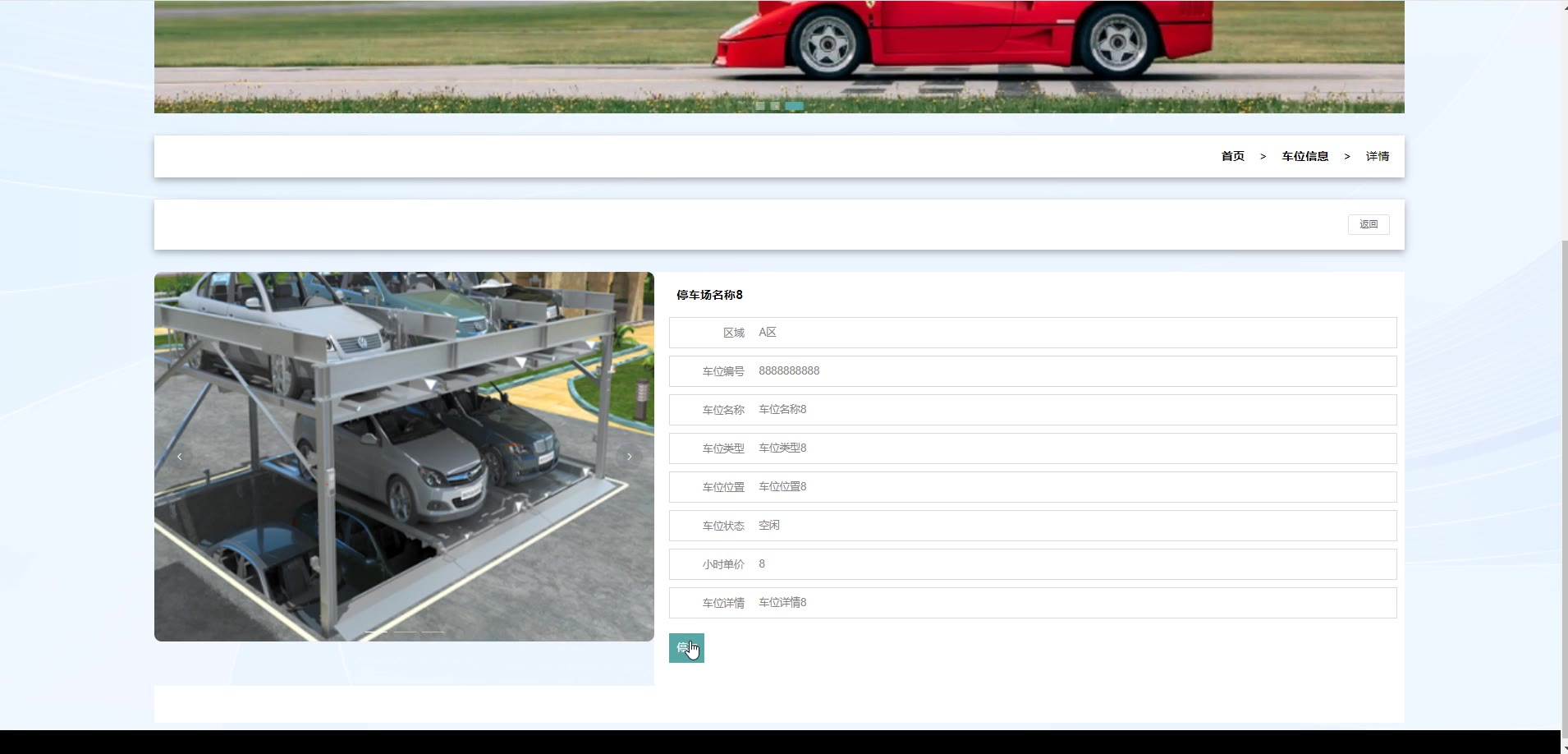1568x754 pixels.
Task: Click the 车位名称 field showing 车位名称8
Action: coord(1033,410)
